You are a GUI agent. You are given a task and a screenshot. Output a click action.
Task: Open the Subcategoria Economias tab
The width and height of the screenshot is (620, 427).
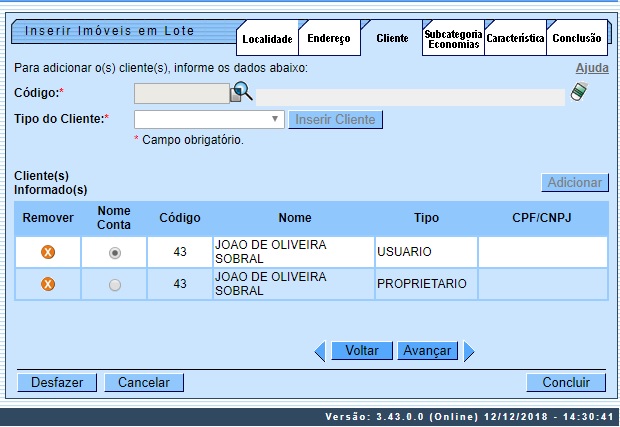click(x=453, y=39)
